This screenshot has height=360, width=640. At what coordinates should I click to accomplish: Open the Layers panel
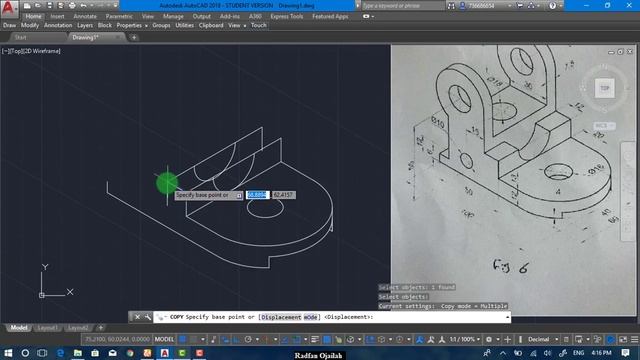click(85, 25)
